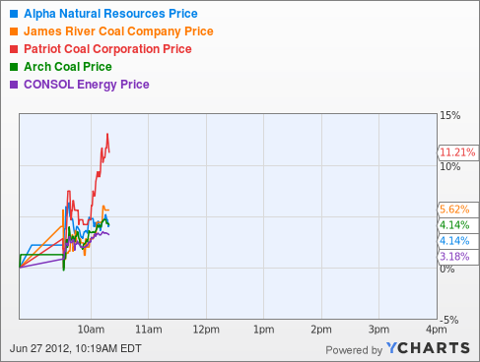Click the green 4.14% value tag
The width and height of the screenshot is (480, 362).
[458, 225]
